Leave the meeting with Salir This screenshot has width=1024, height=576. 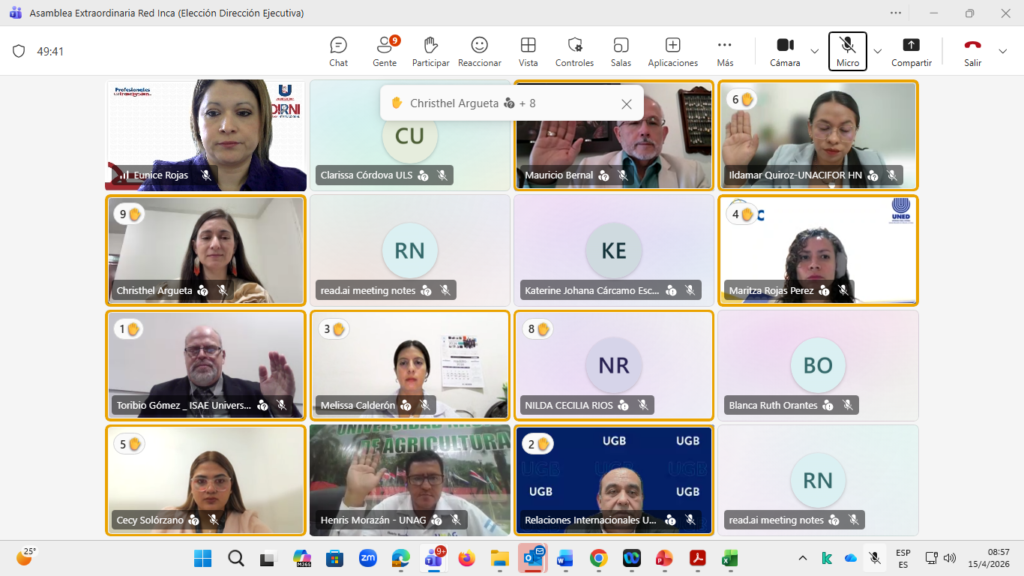pos(972,51)
